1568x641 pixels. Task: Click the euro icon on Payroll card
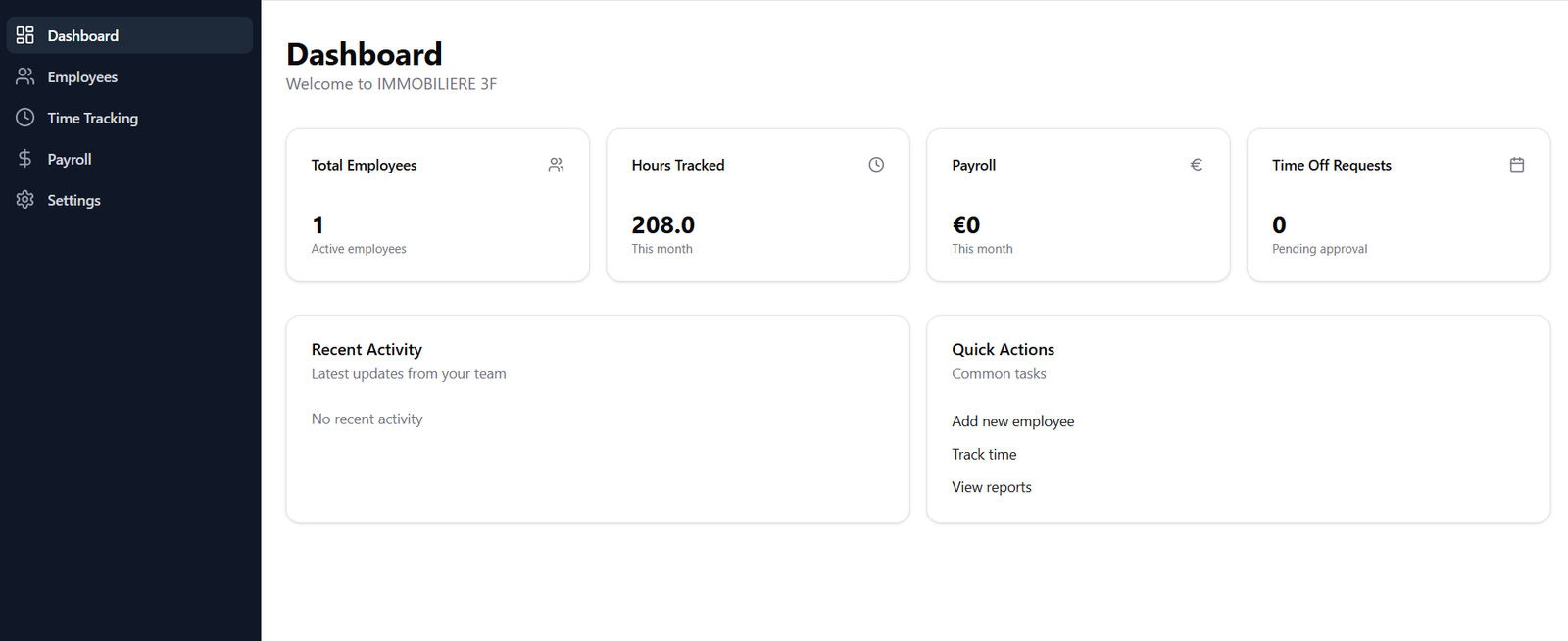pos(1196,165)
